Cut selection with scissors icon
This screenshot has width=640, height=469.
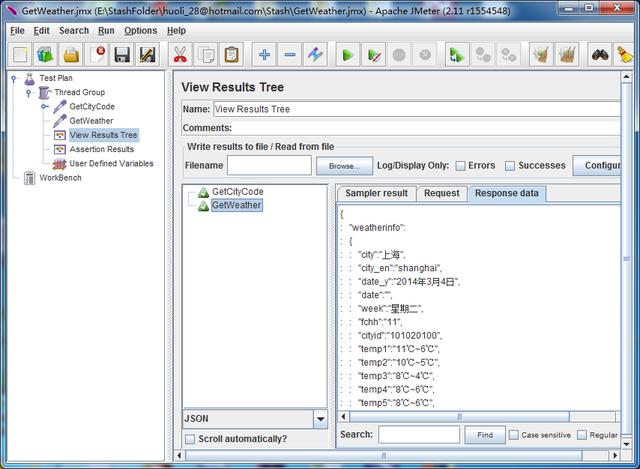pyautogui.click(x=180, y=54)
